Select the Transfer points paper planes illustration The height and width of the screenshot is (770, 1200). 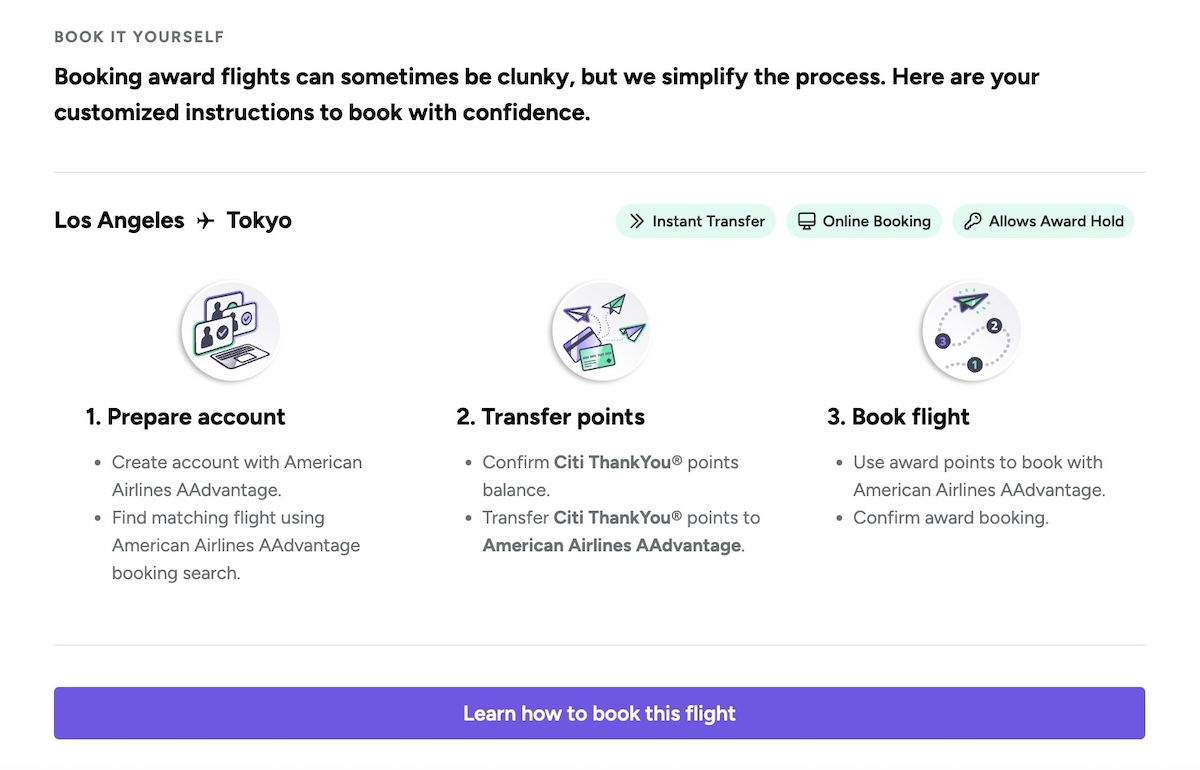click(600, 331)
